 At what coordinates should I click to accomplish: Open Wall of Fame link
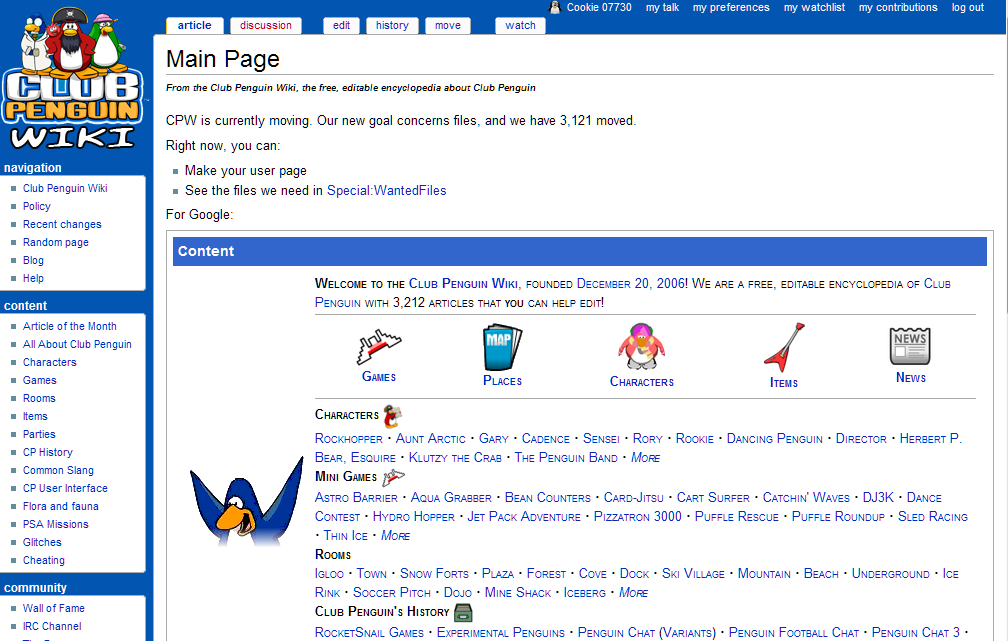[x=54, y=608]
